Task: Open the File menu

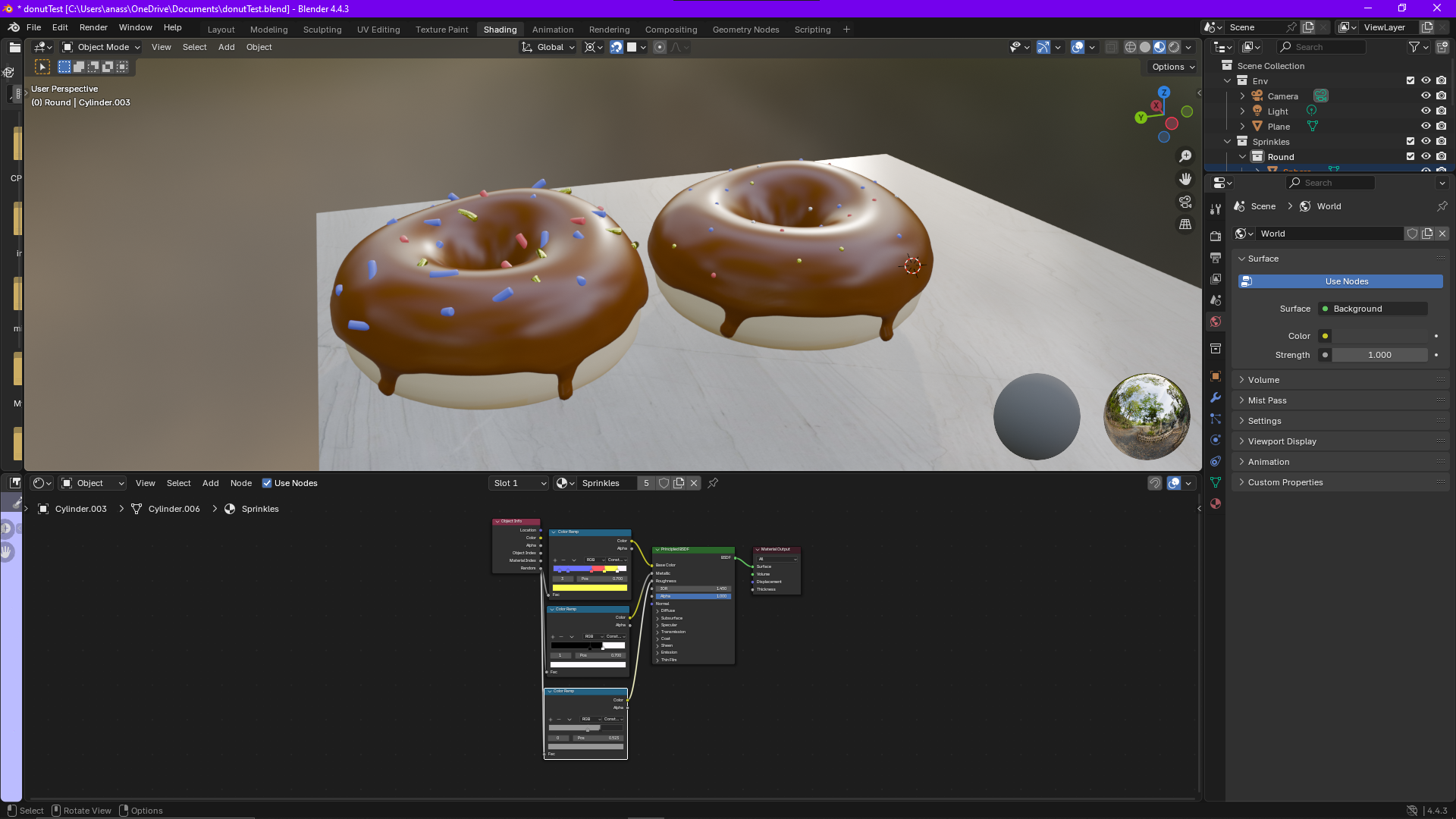Action: 33,27
